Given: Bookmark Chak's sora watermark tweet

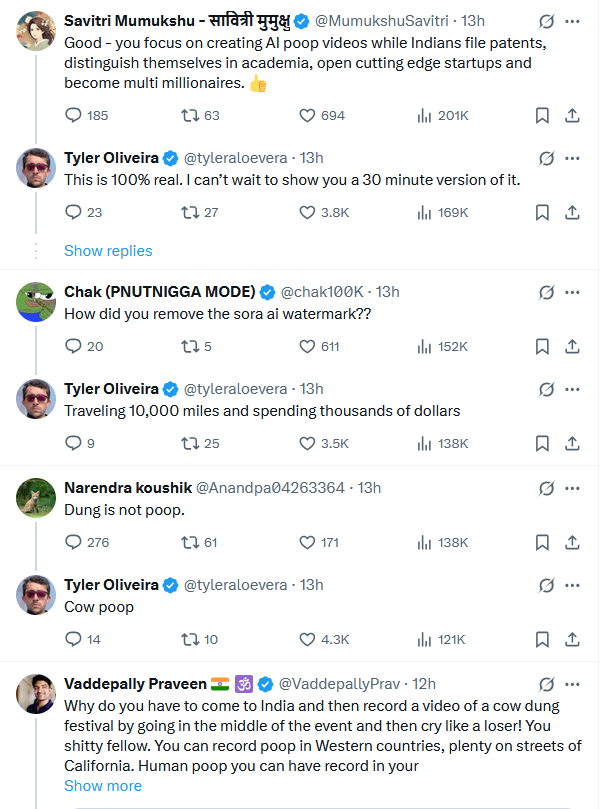Looking at the screenshot, I should tap(541, 346).
